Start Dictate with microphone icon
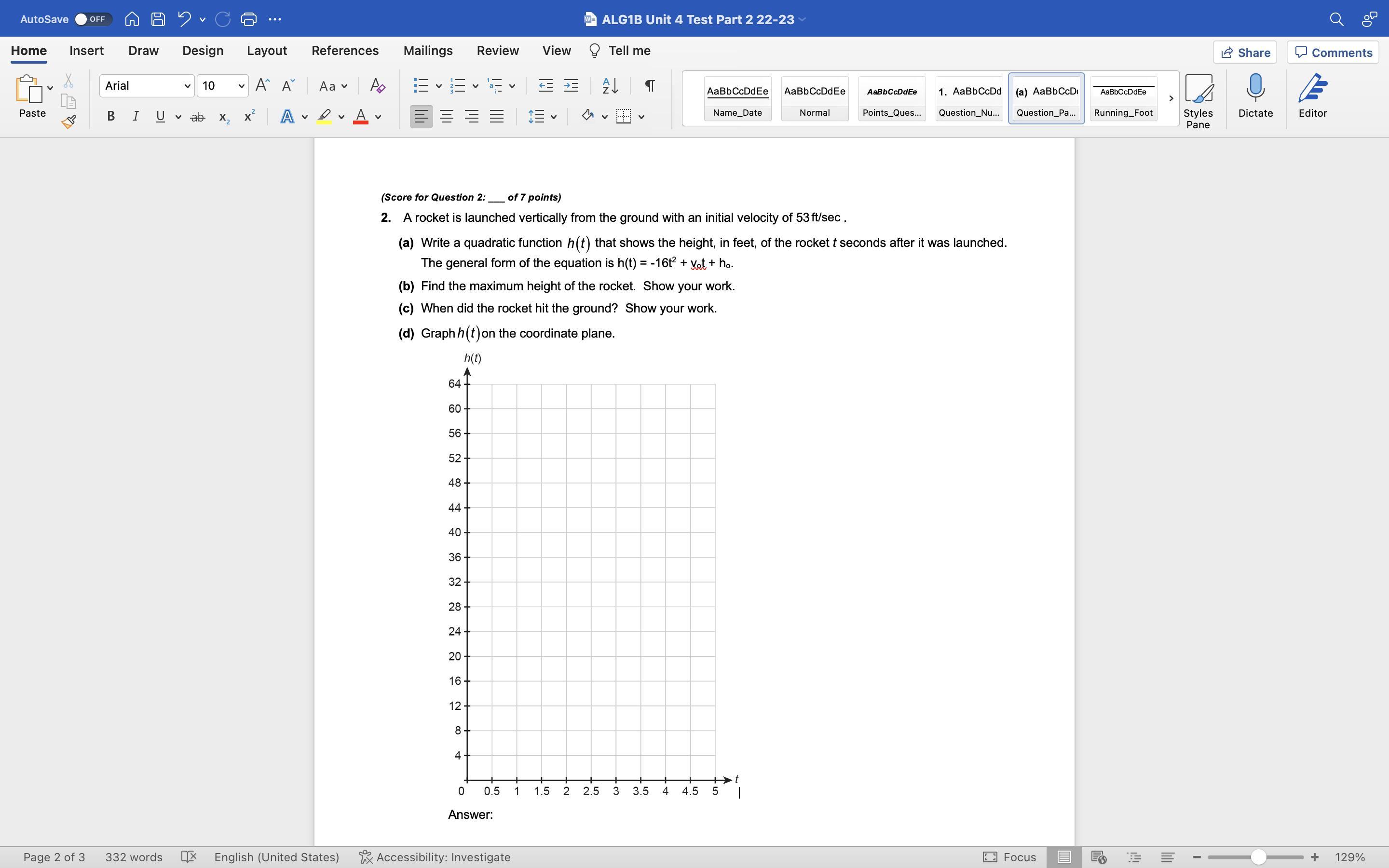The image size is (1389, 868). 1255,95
